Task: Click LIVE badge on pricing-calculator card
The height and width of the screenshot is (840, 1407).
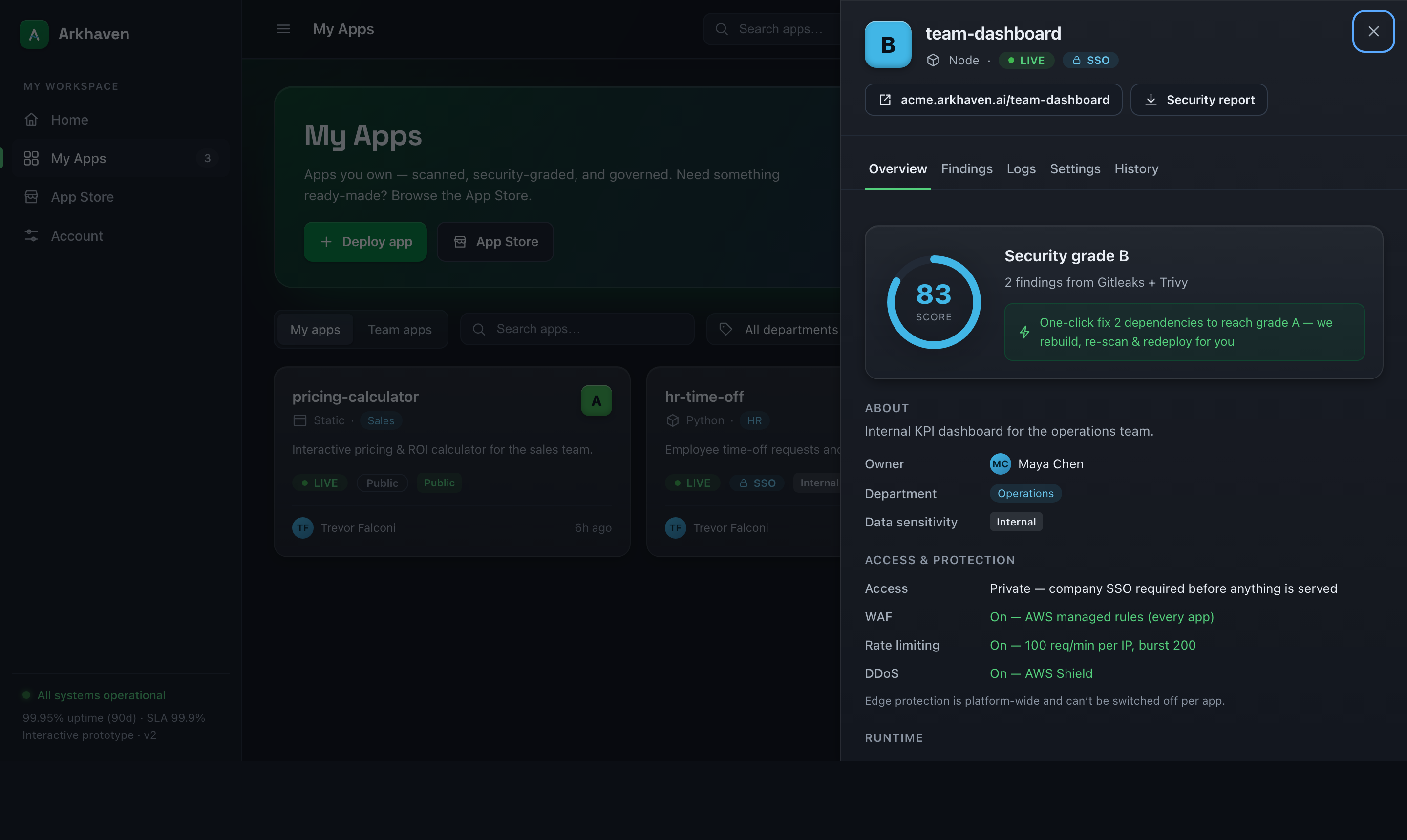Action: pyautogui.click(x=320, y=483)
